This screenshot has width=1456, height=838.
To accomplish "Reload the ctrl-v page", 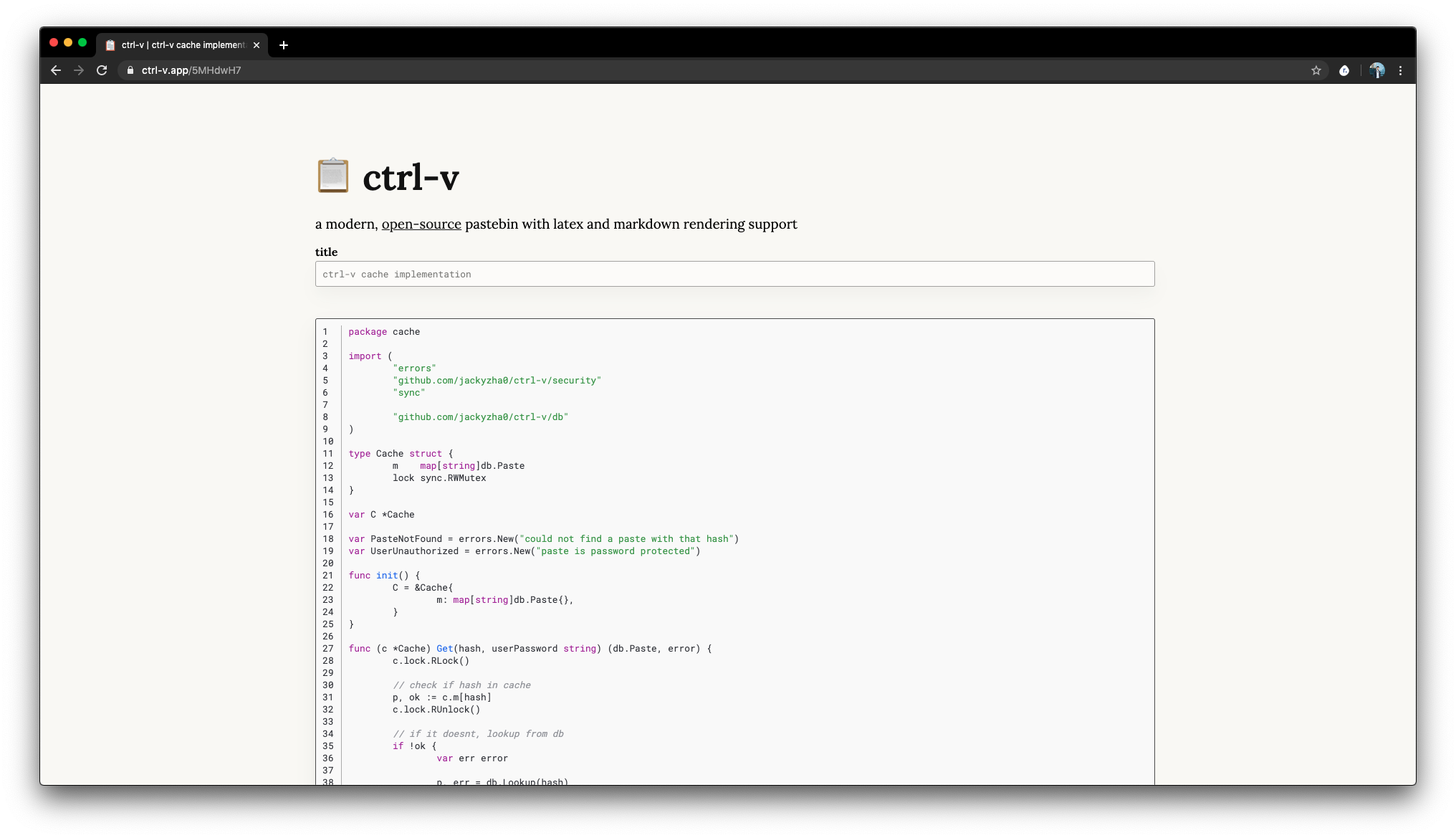I will click(102, 70).
